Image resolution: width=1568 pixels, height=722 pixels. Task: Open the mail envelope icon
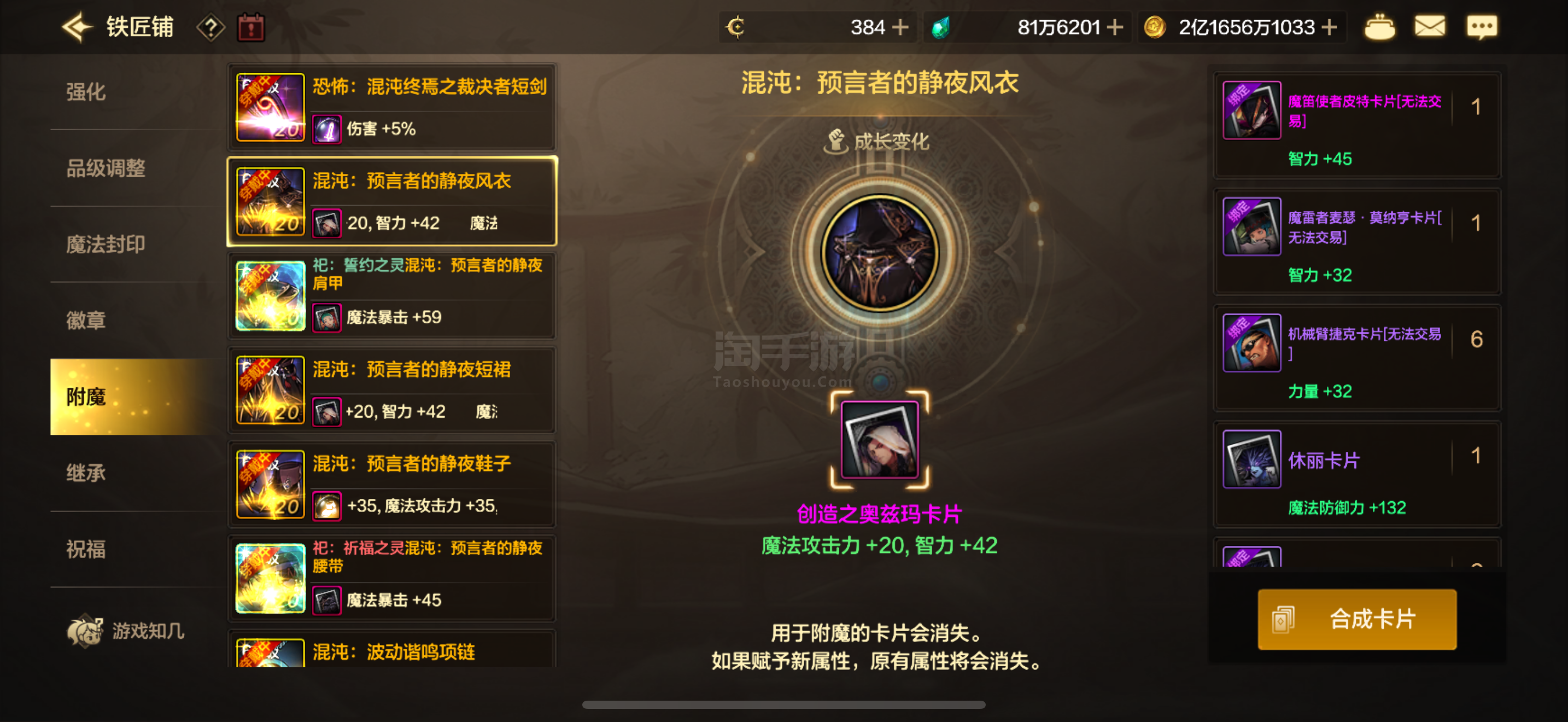[x=1429, y=27]
